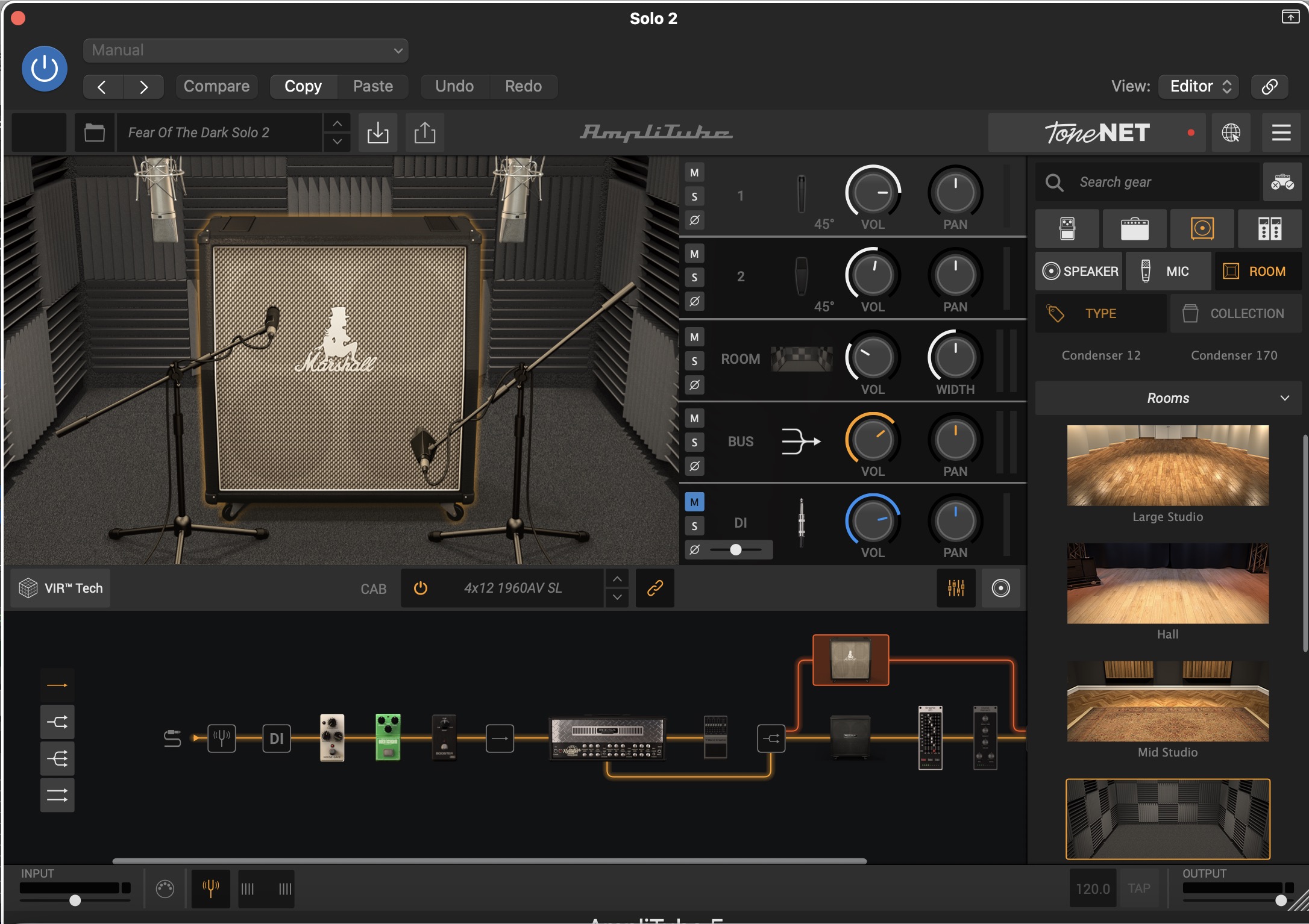Viewport: 1309px width, 924px height.
Task: Click the Search gear field
Action: pos(1148,182)
